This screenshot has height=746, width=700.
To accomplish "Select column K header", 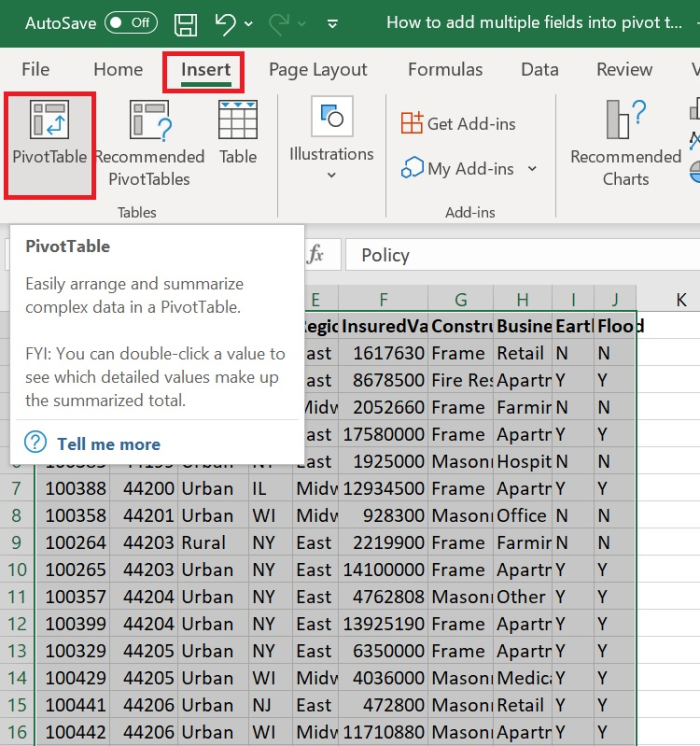I will pos(681,299).
